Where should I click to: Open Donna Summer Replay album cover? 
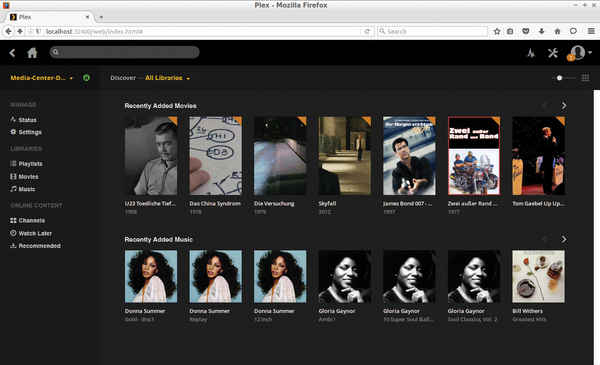[215, 277]
